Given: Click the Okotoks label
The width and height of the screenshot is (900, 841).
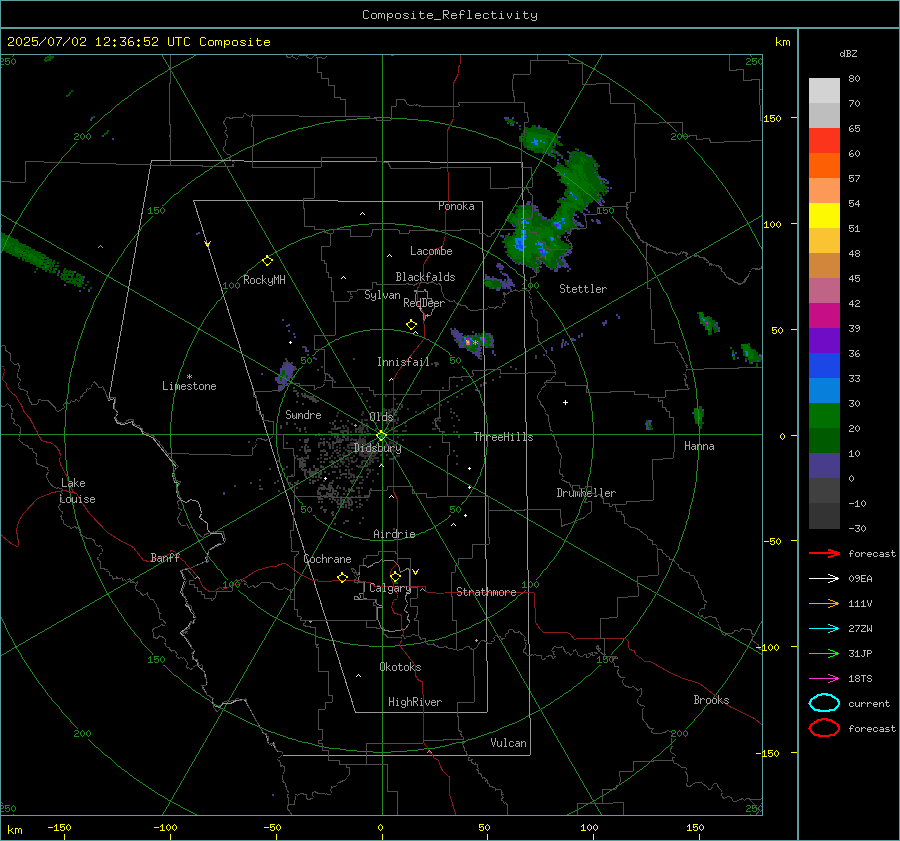Looking at the screenshot, I should 400,667.
